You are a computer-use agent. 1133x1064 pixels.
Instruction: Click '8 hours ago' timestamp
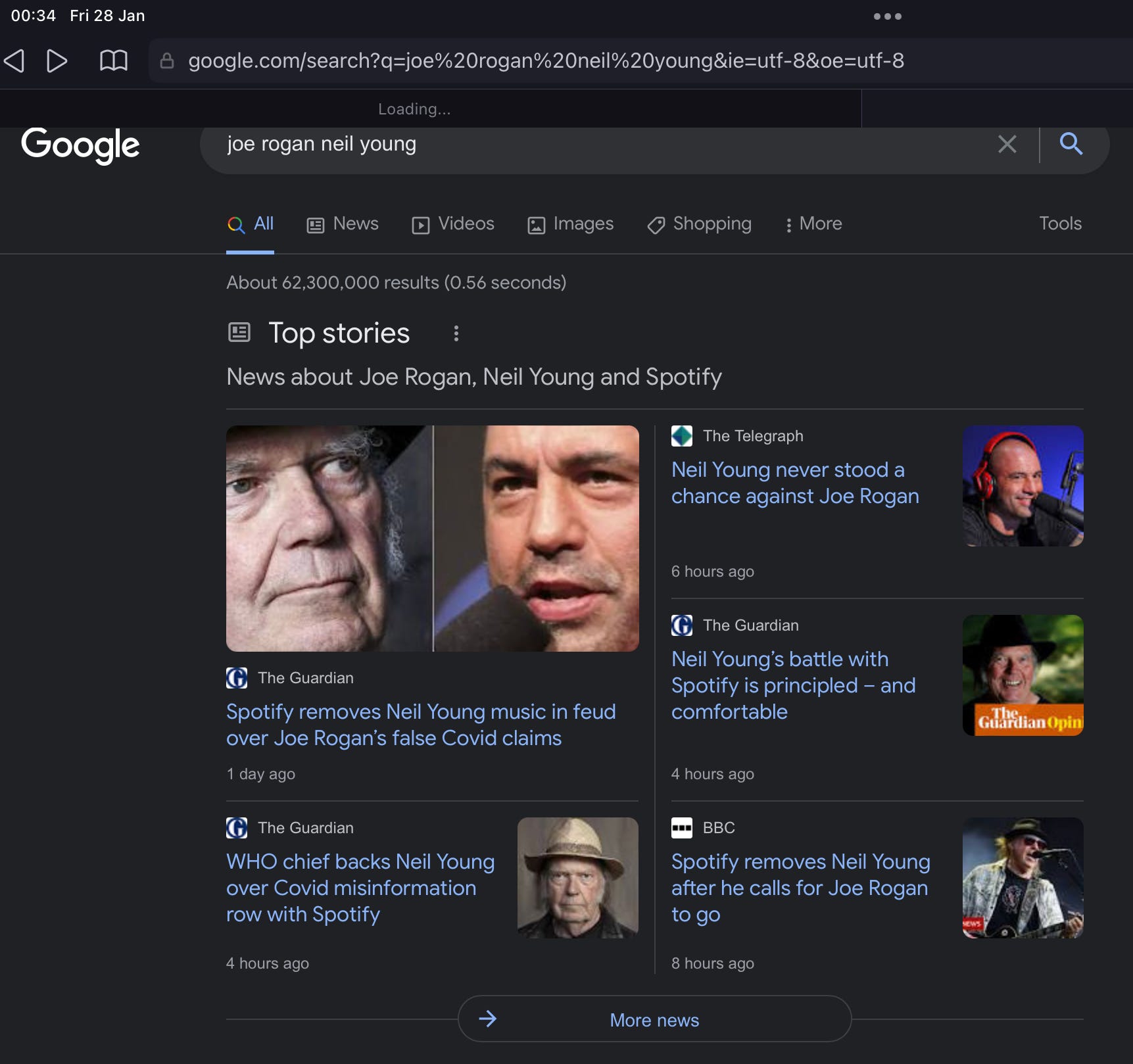[713, 963]
